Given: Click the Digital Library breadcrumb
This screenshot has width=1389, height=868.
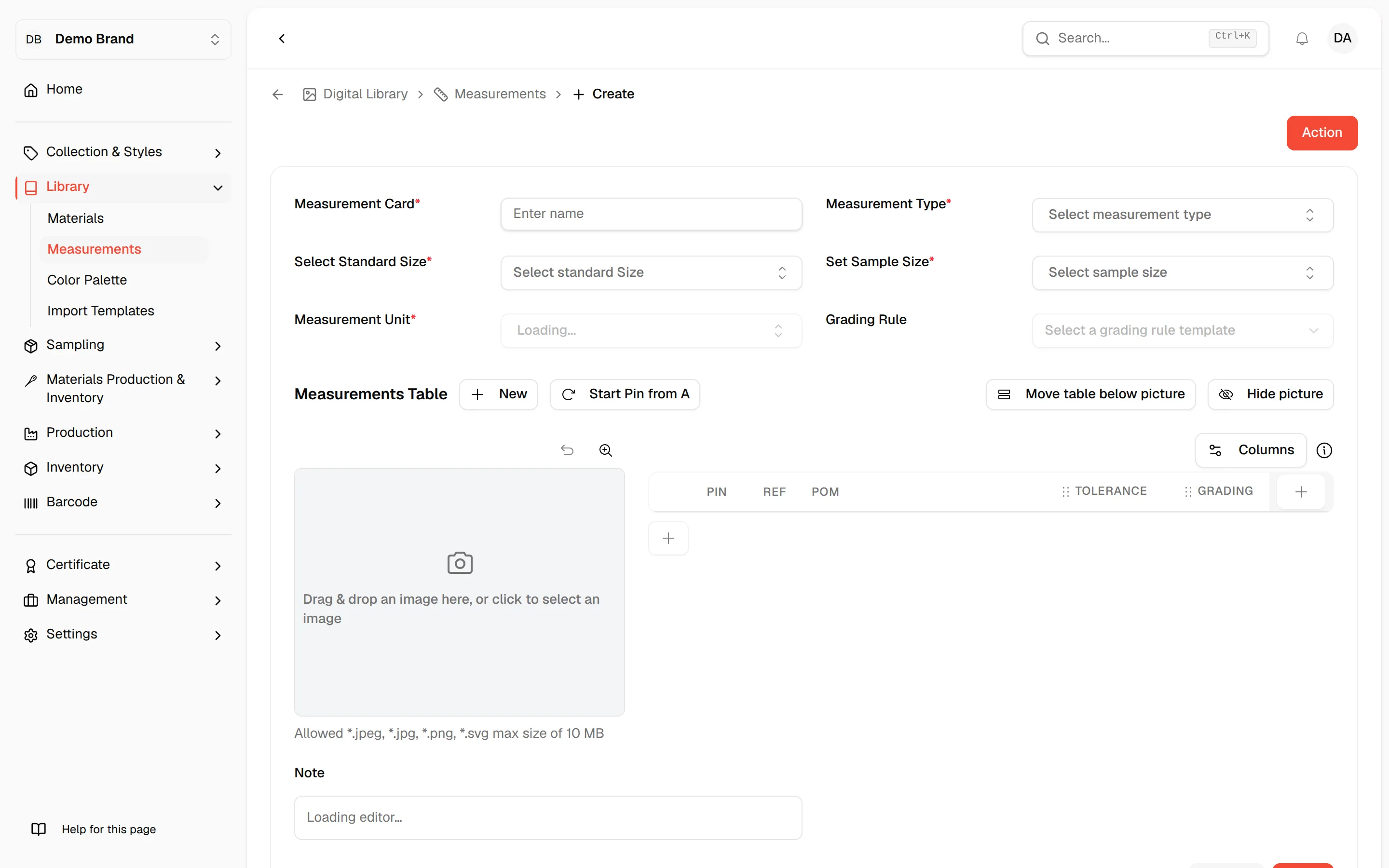Looking at the screenshot, I should tap(355, 94).
